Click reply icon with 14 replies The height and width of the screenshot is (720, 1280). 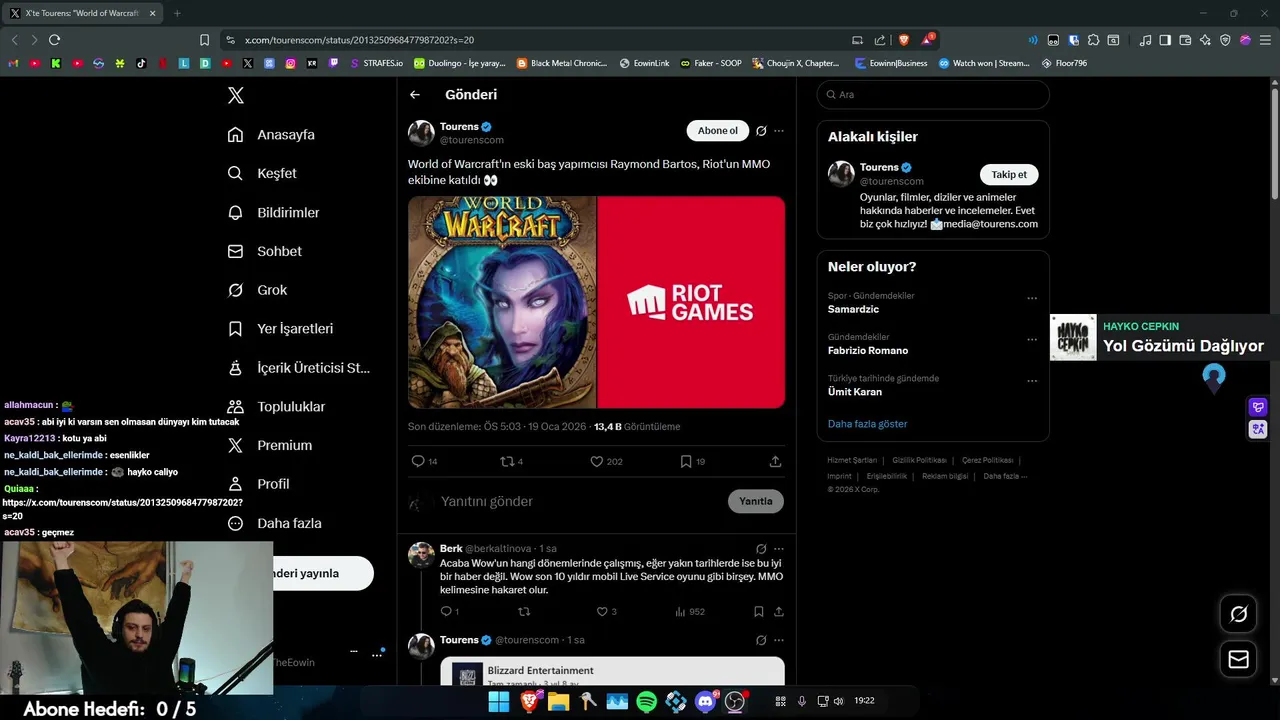point(418,461)
